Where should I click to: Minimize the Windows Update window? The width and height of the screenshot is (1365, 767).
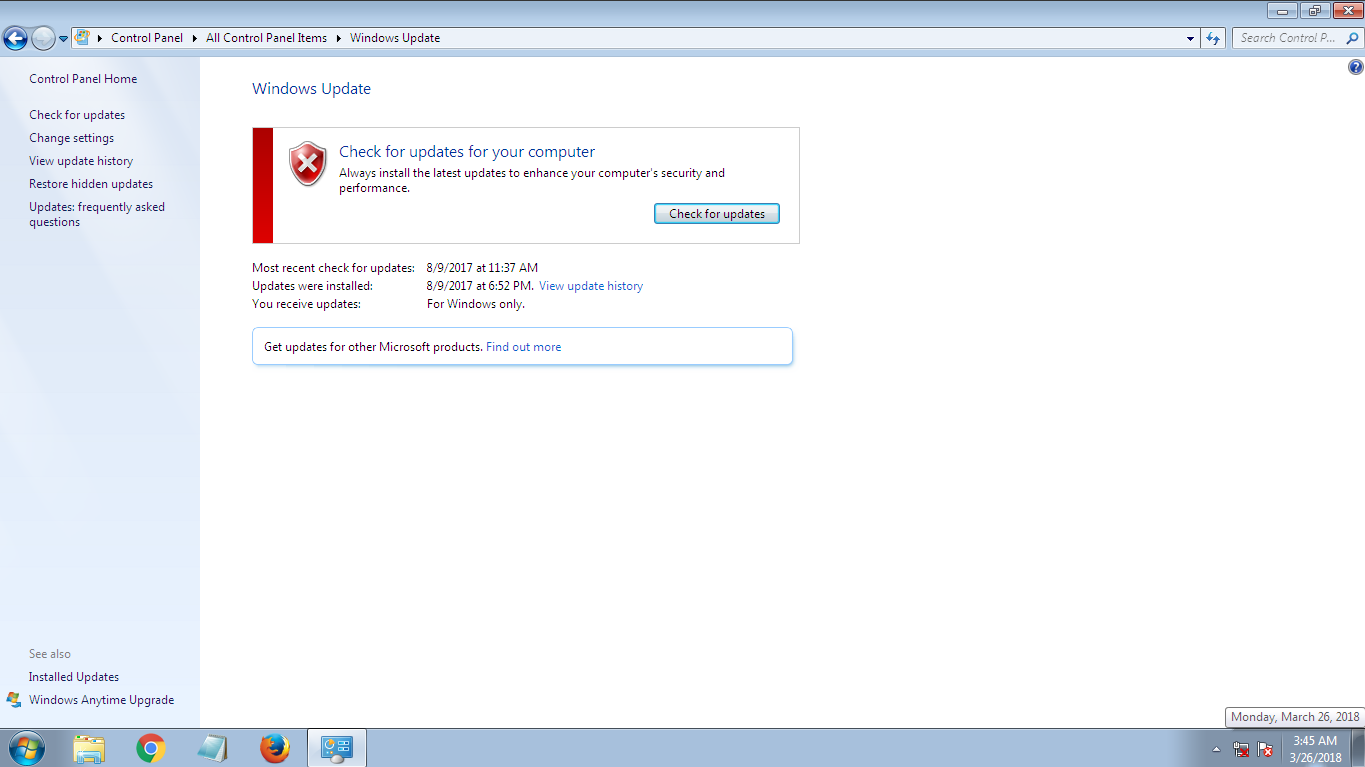[1283, 10]
